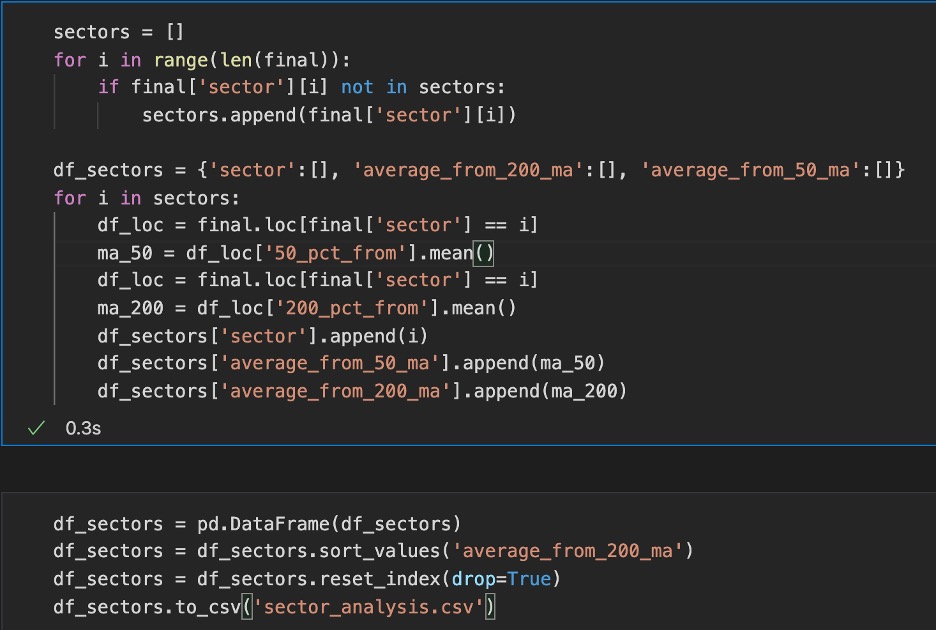Click pd.DataFrame in the second cell
The width and height of the screenshot is (936, 630).
point(263,524)
